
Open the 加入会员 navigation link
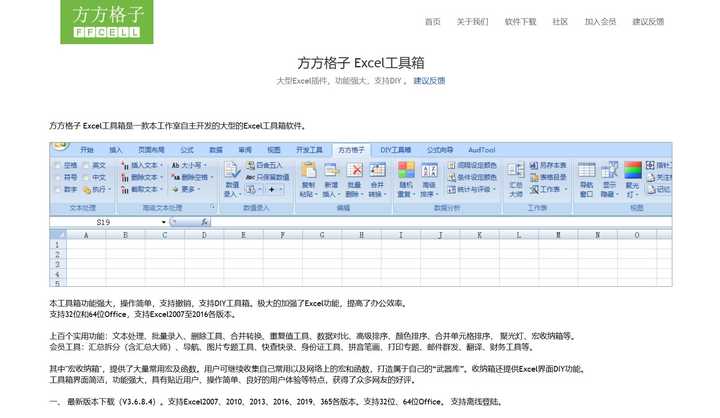click(x=600, y=22)
